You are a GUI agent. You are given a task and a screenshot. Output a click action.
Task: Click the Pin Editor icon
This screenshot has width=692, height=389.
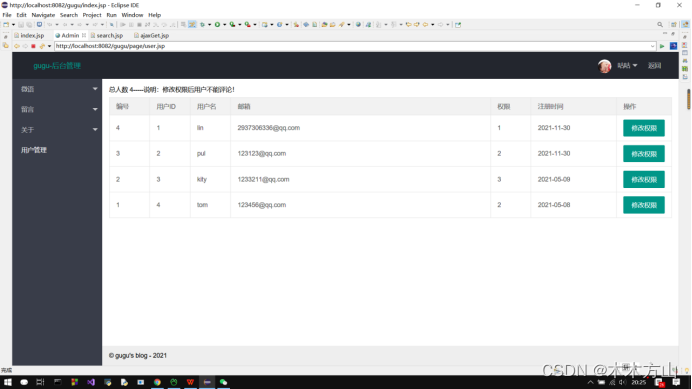click(x=458, y=25)
